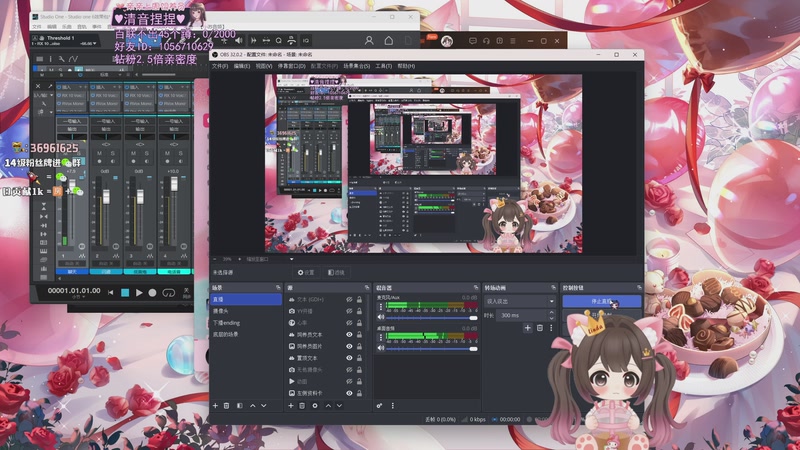Add a new source in sources toolbar
This screenshot has height=450, width=800.
291,406
